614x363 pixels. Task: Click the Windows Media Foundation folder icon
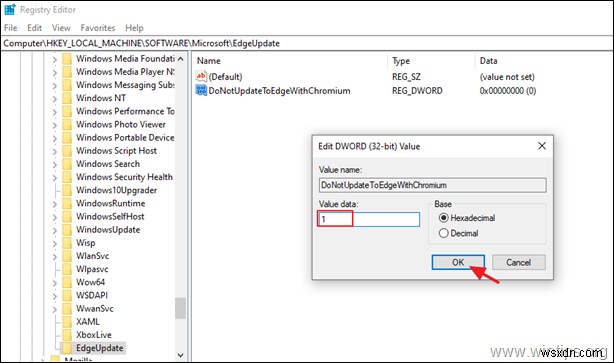pyautogui.click(x=67, y=59)
